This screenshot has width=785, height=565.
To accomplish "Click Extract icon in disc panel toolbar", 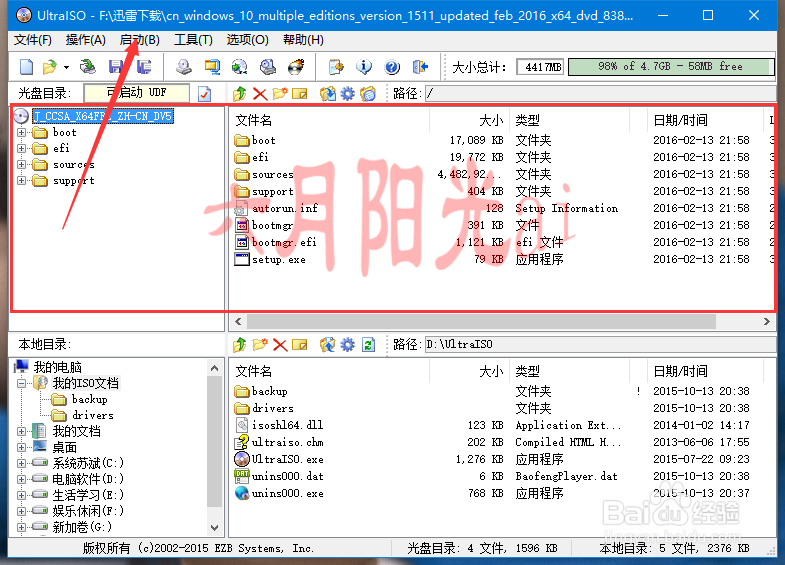I will point(328,94).
